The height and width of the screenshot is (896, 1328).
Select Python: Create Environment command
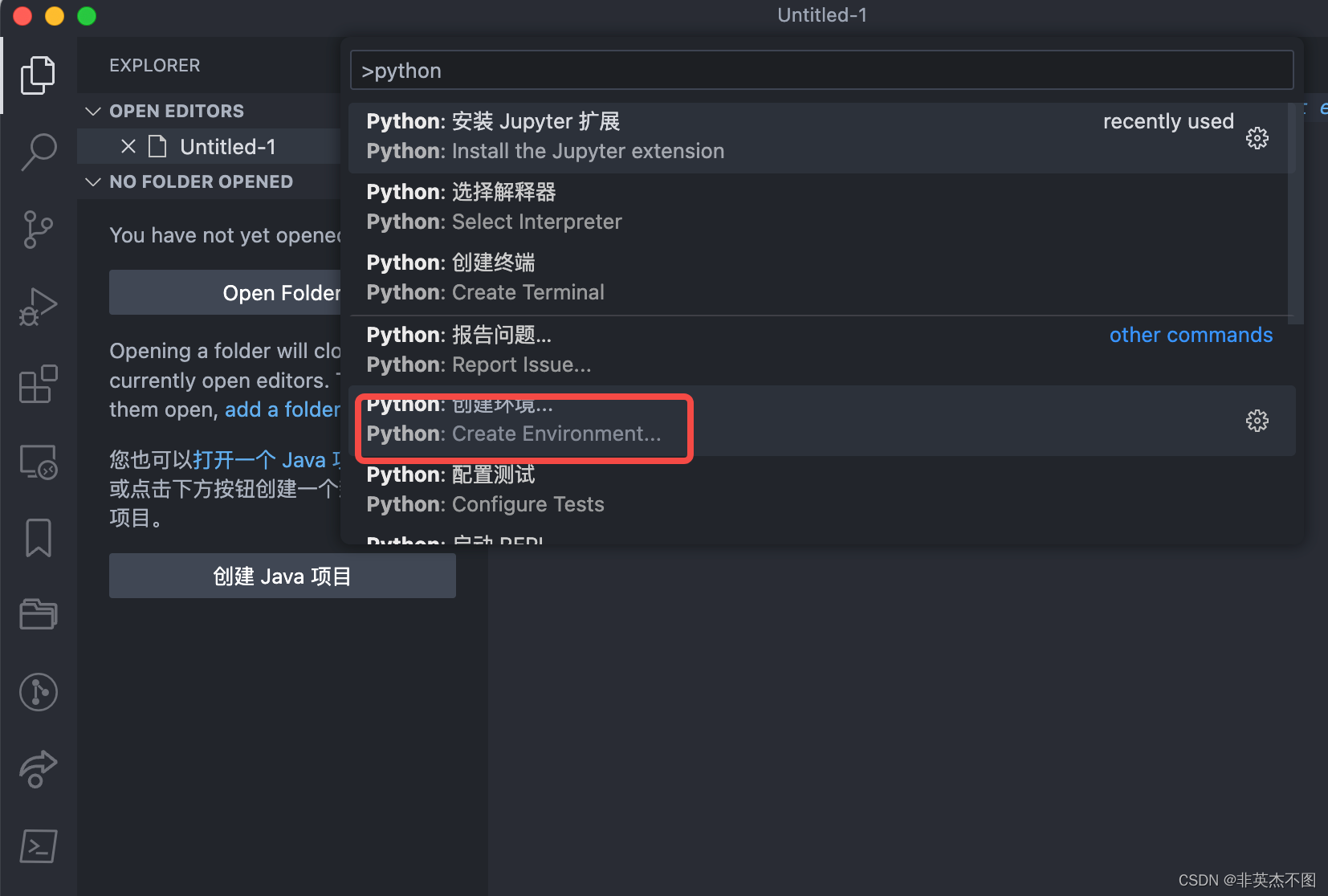tap(822, 421)
